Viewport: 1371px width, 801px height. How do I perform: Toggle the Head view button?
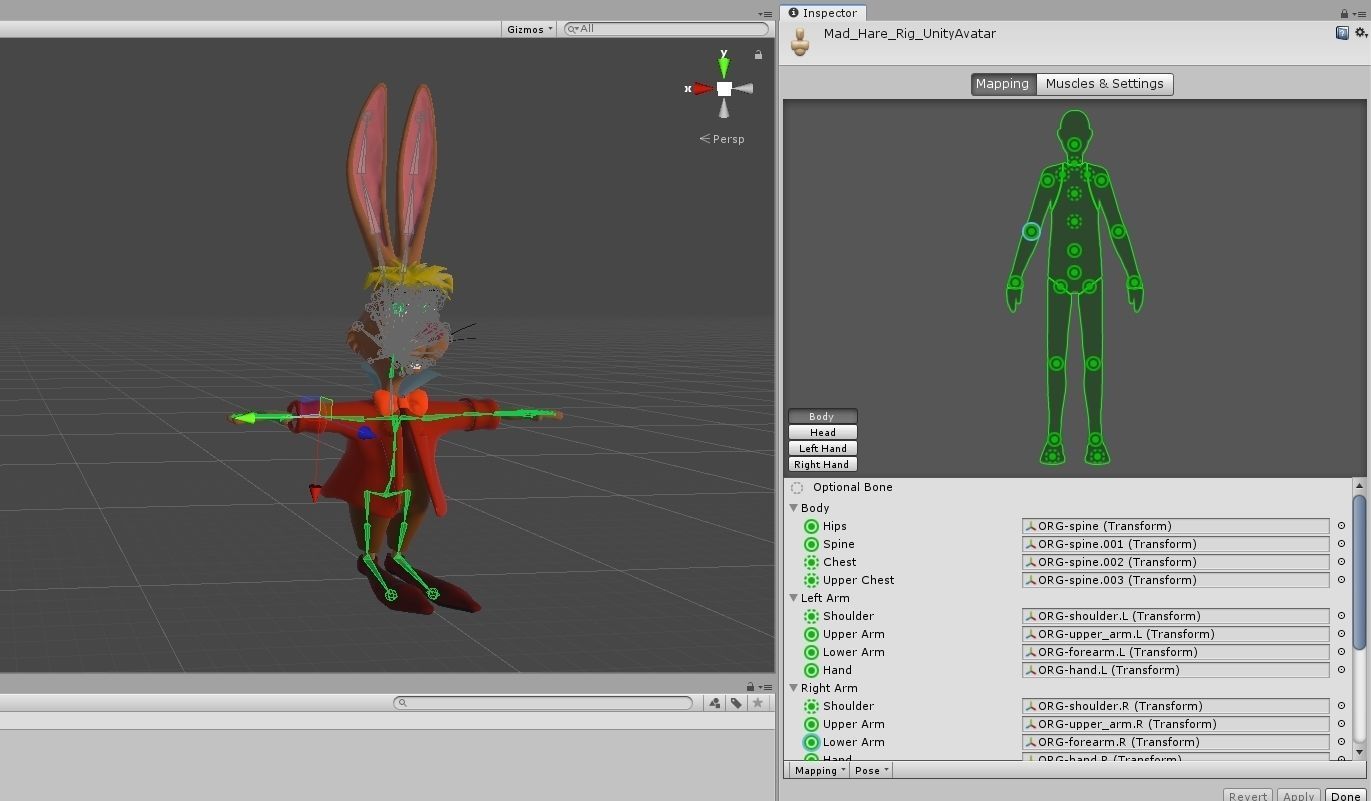[x=822, y=432]
